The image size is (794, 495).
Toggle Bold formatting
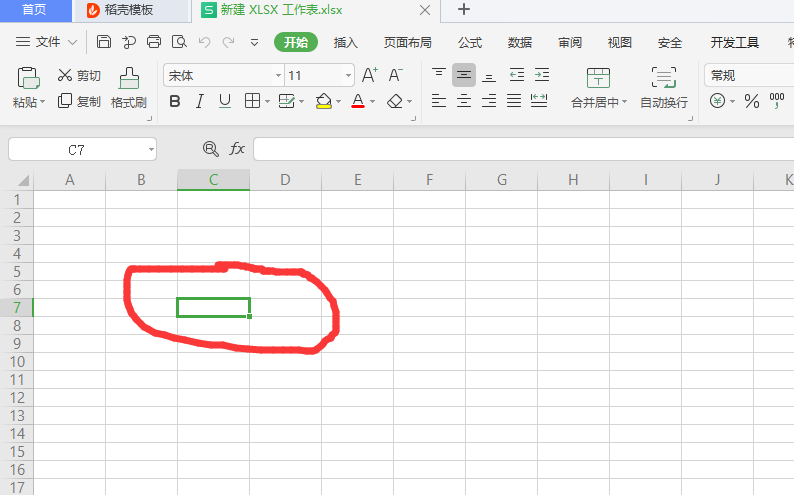coord(175,102)
